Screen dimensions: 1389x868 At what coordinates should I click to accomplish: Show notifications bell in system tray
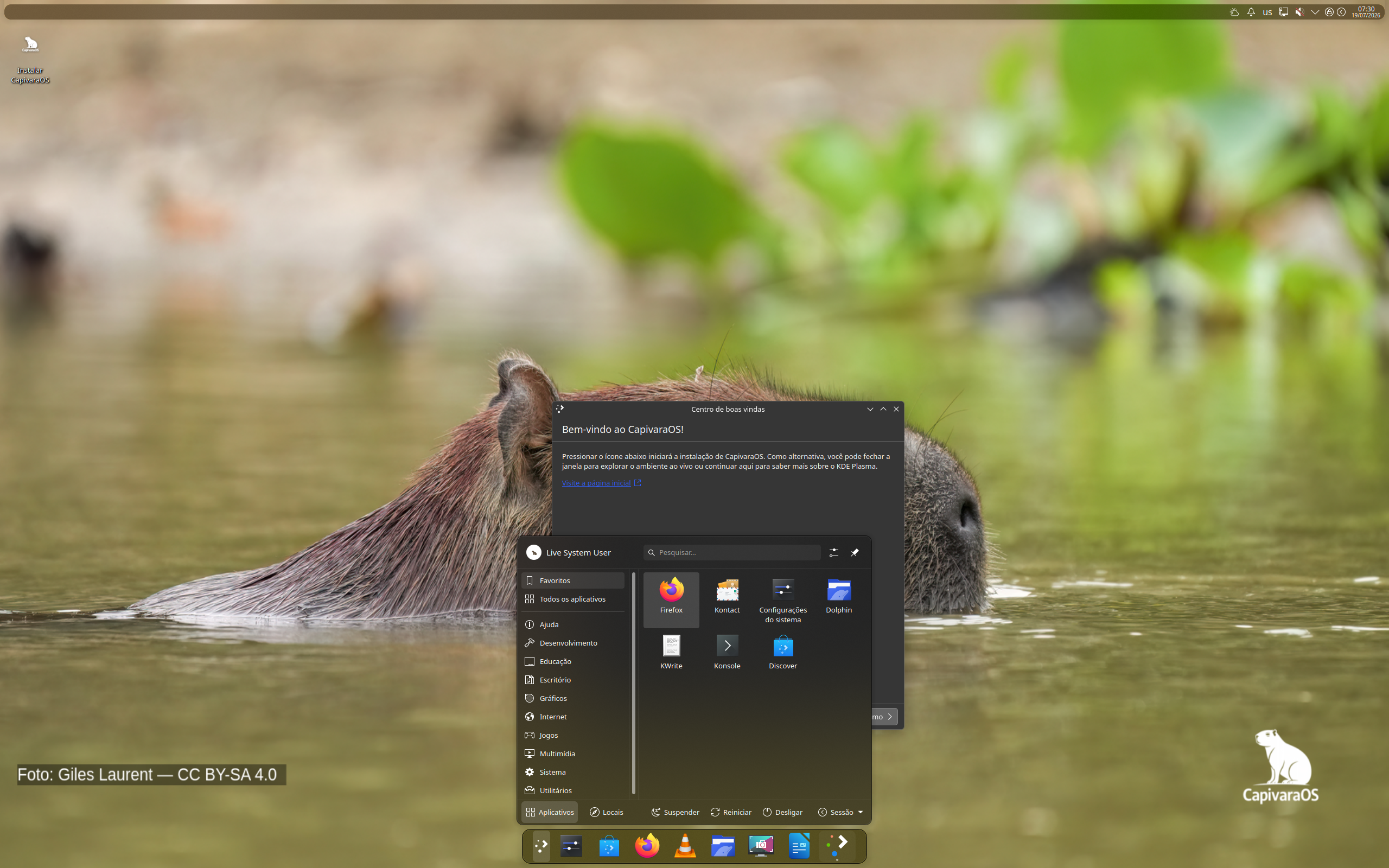[1251, 12]
